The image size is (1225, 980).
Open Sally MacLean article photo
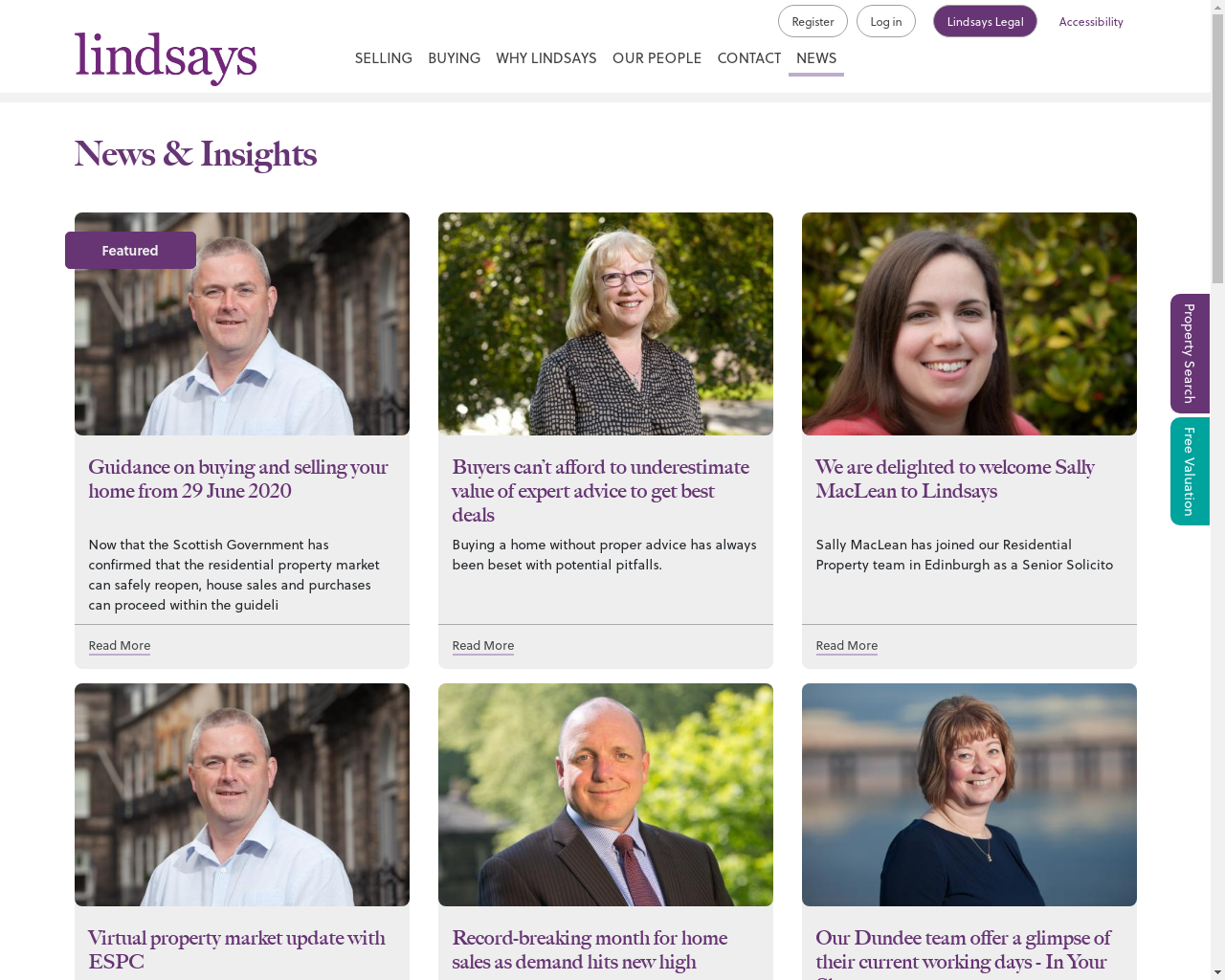[969, 323]
